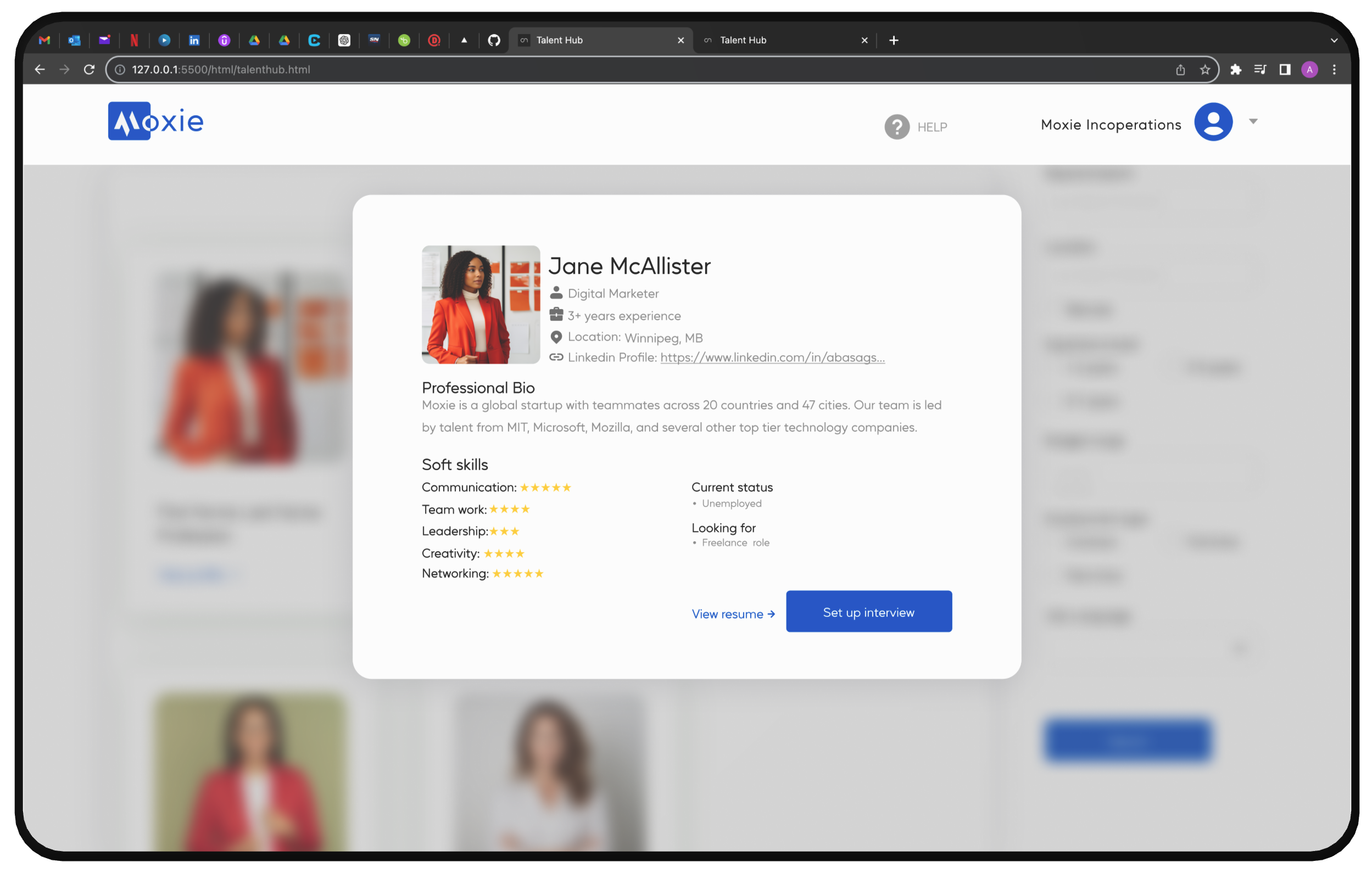Viewport: 1372px width, 873px height.
Task: Expand the Moxie Incoperations account dropdown arrow
Action: pos(1253,121)
